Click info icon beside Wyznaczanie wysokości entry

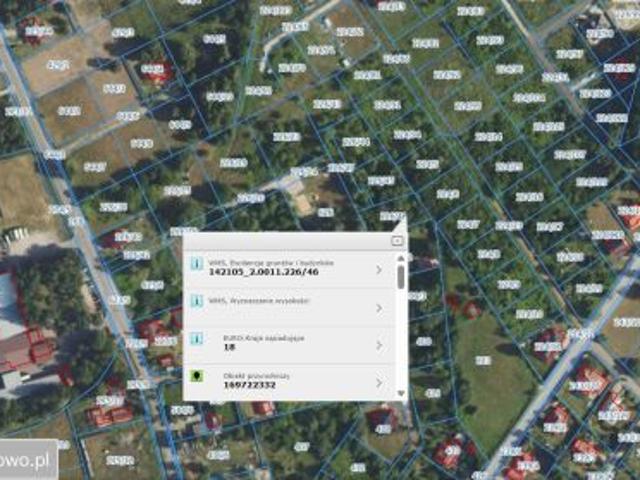(x=197, y=301)
